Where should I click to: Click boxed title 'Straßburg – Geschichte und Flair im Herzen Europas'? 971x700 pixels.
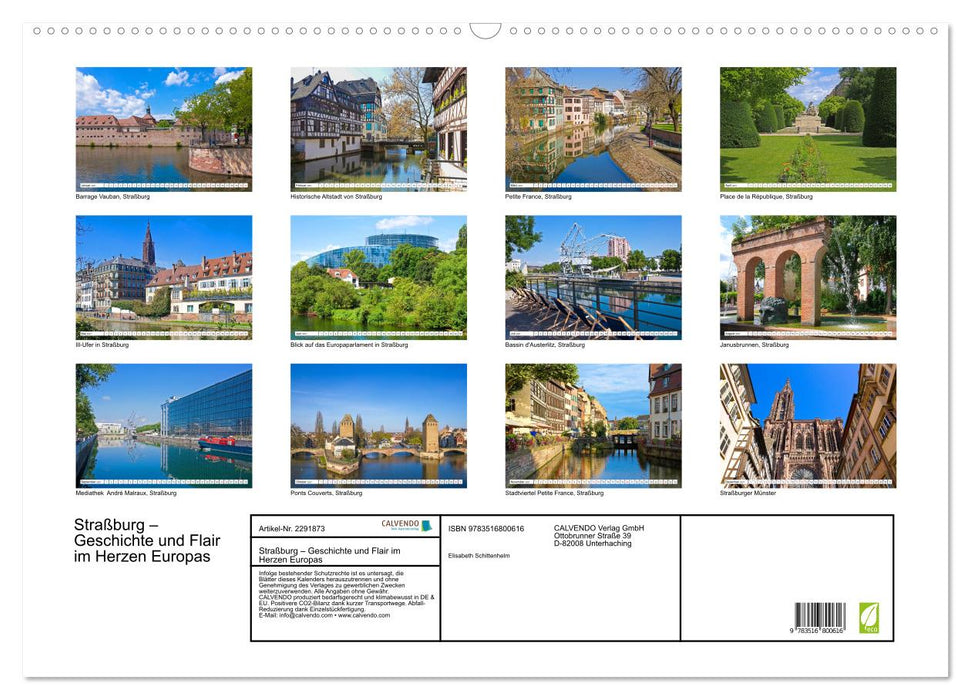click(329, 554)
